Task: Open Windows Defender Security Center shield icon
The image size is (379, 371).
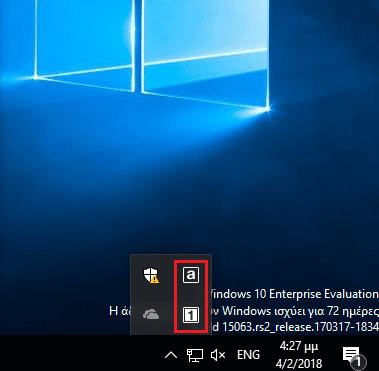Action: click(151, 275)
